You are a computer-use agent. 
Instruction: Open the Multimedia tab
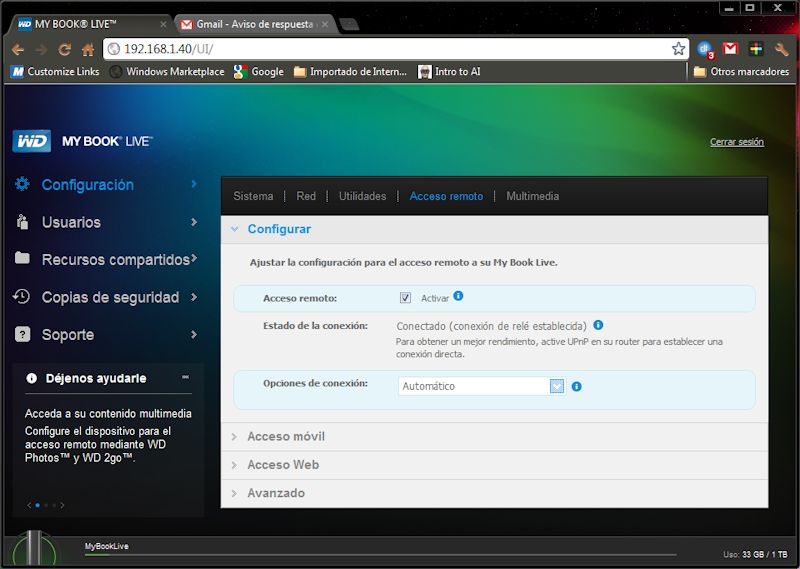[532, 196]
